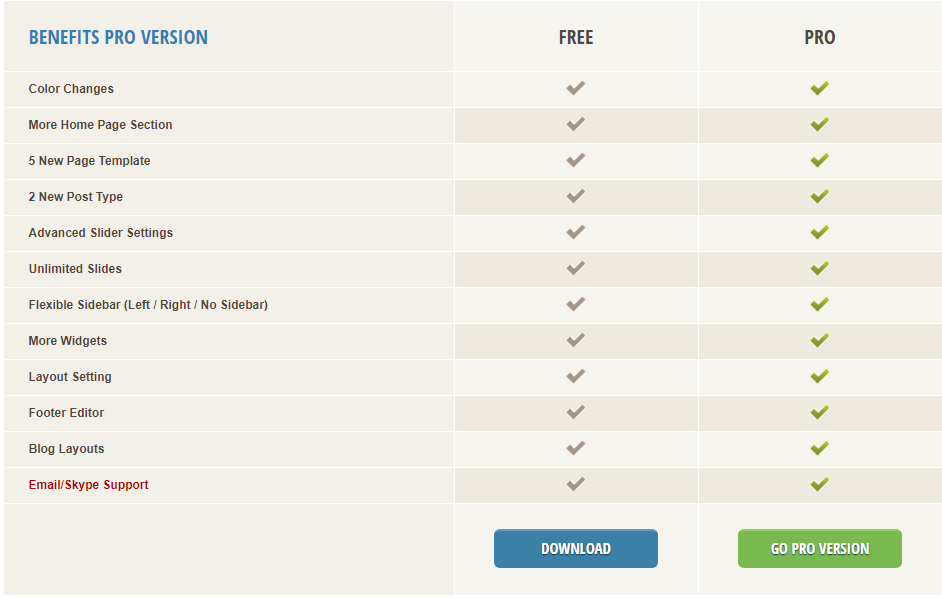Click the Free checkmark for Advanced Slider Settings
This screenshot has width=942, height=598.
(575, 232)
